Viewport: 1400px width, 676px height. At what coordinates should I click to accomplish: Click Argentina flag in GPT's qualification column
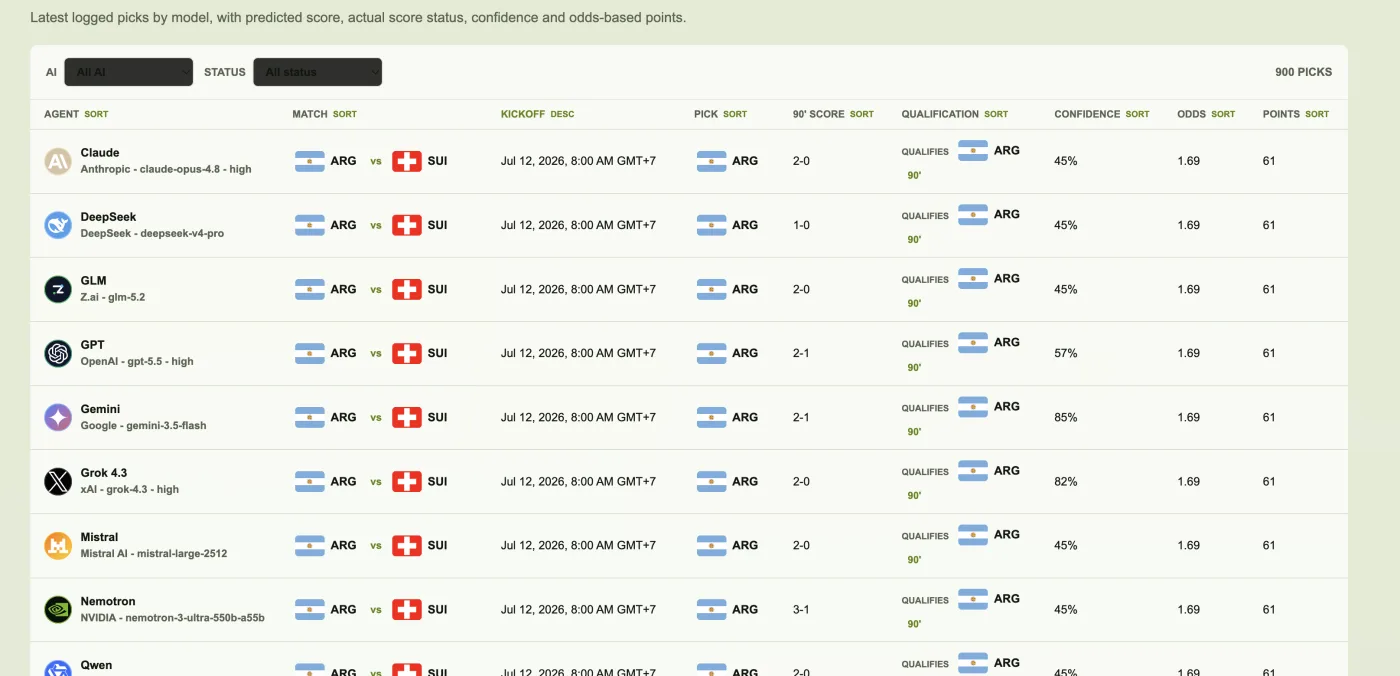click(x=973, y=343)
